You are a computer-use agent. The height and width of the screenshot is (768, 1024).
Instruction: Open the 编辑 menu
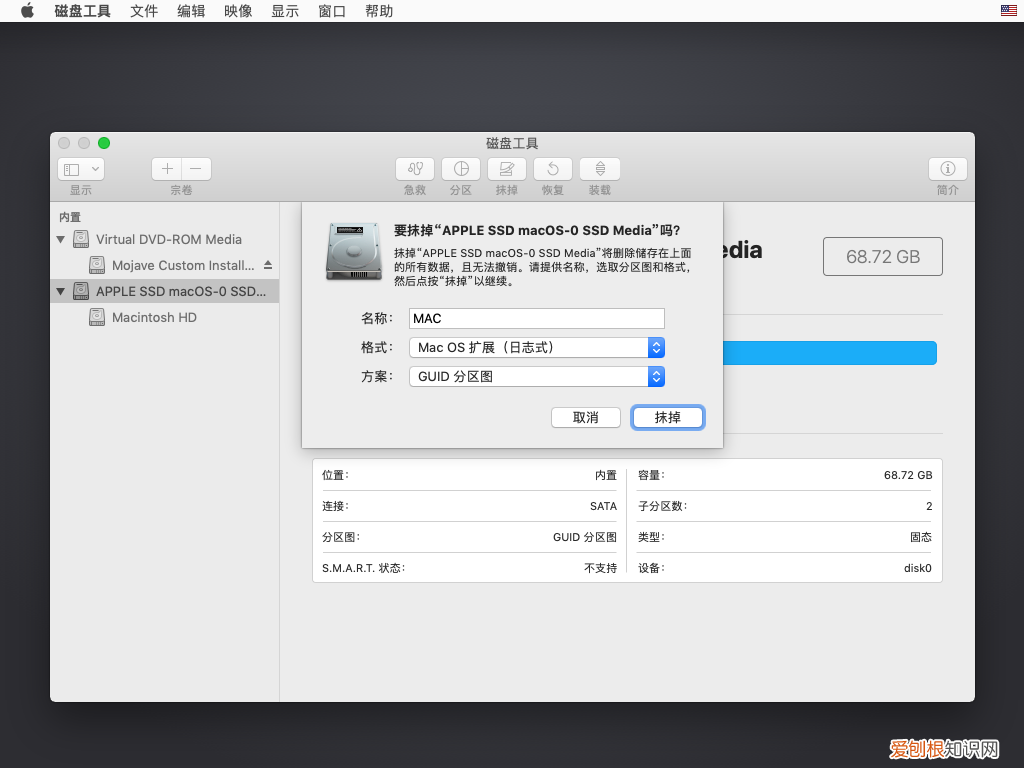191,11
